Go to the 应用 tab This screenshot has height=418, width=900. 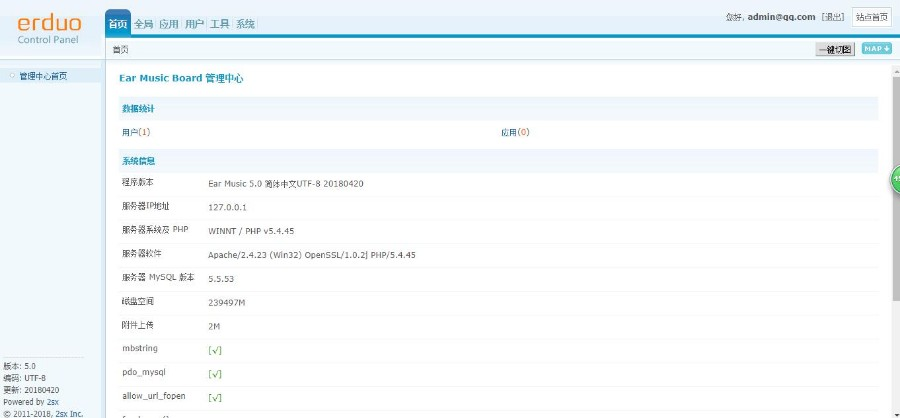click(169, 24)
